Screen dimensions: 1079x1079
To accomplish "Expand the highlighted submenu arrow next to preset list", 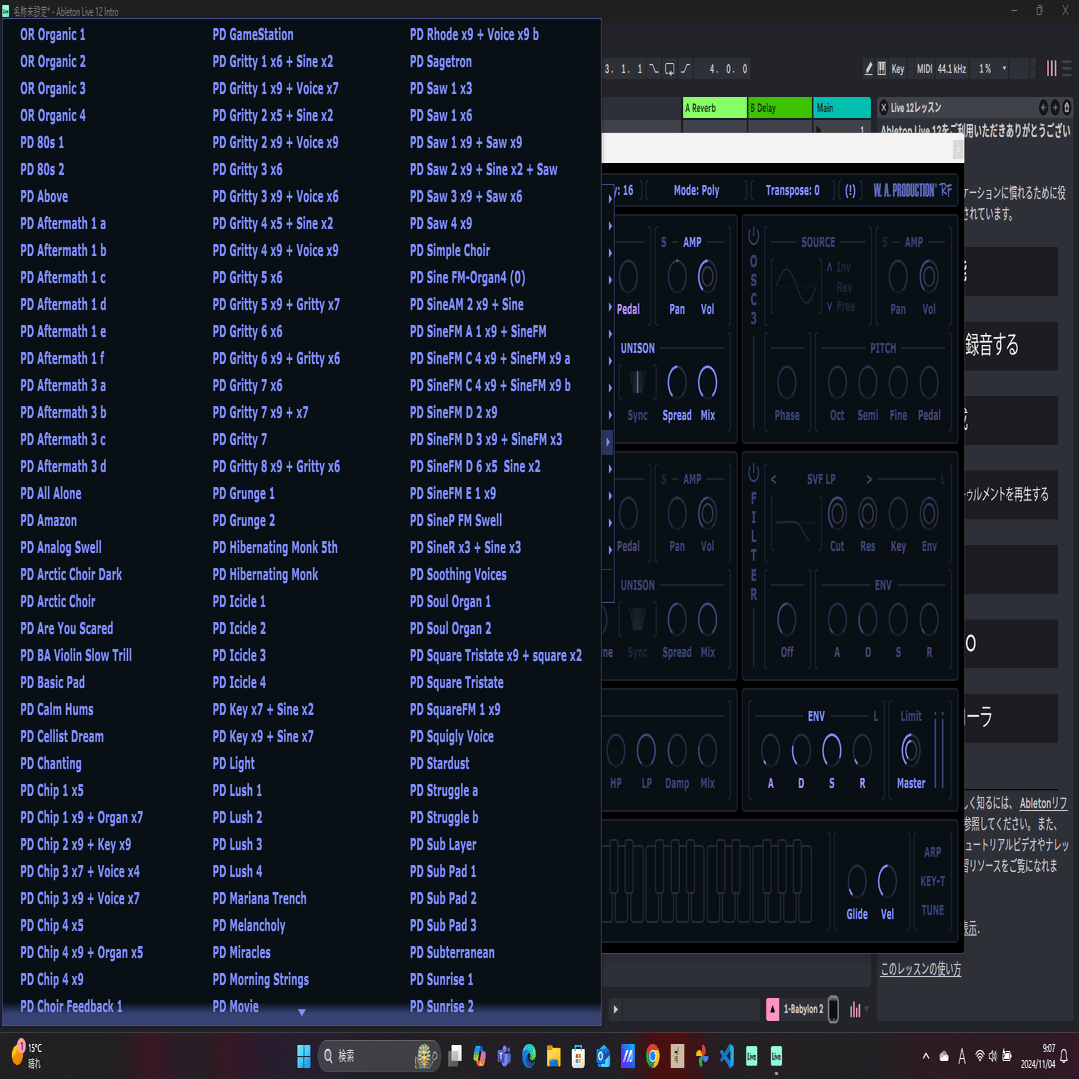I will tap(608, 442).
